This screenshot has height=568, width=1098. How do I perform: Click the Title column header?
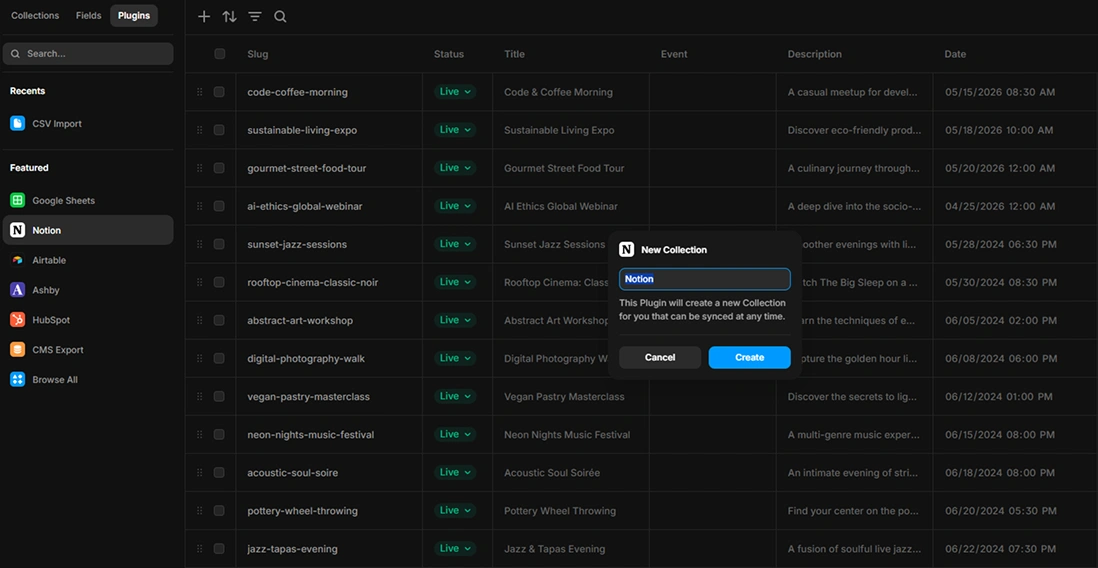tap(514, 54)
